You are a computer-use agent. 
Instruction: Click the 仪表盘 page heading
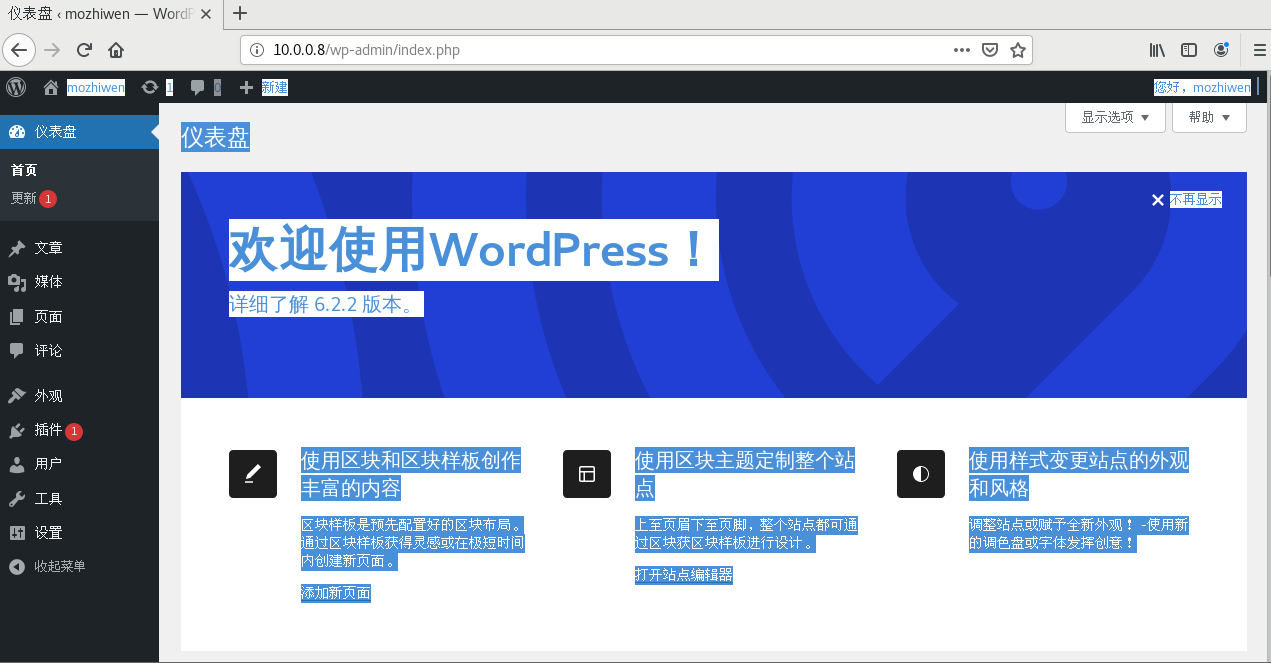215,137
